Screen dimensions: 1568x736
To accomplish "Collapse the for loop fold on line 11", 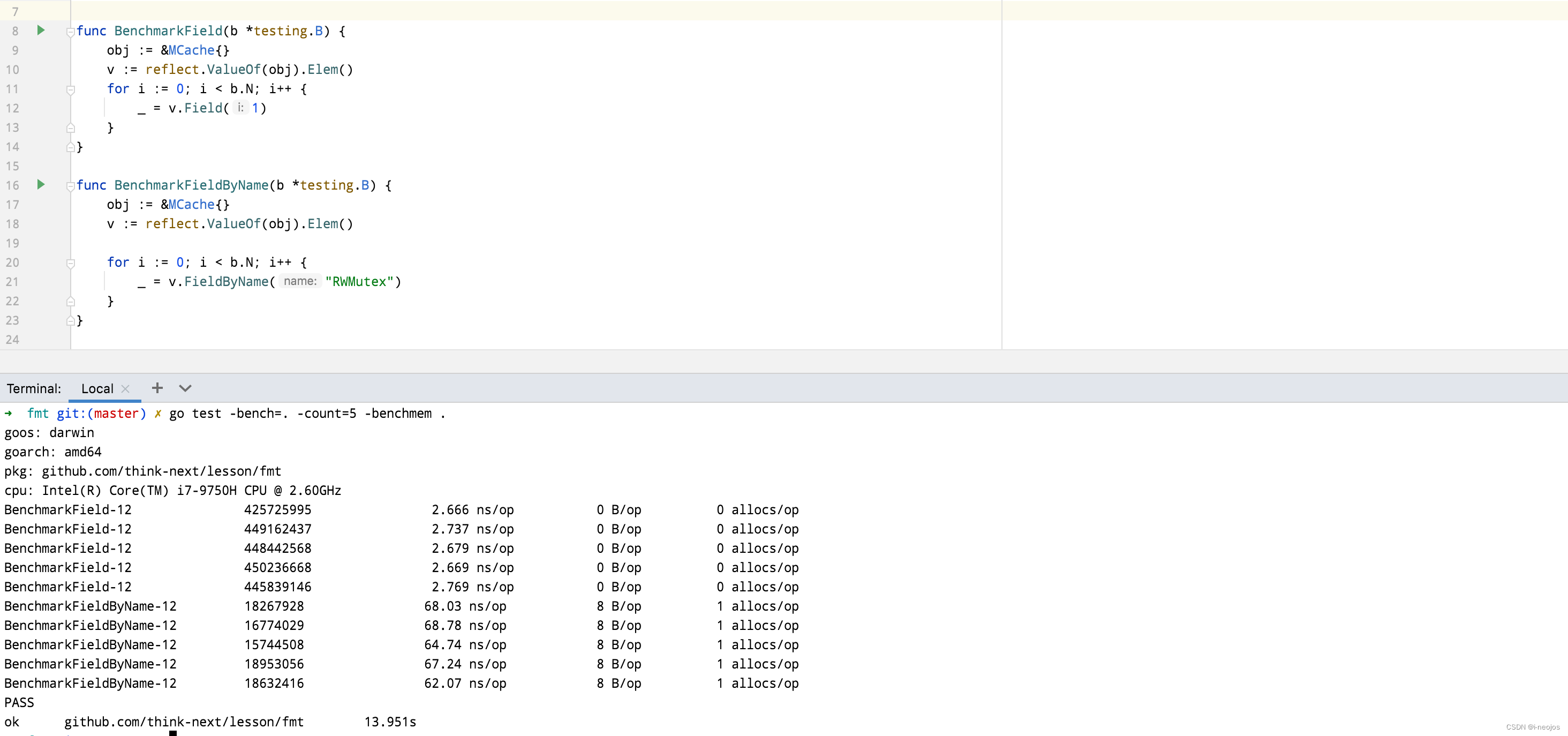I will (x=71, y=89).
